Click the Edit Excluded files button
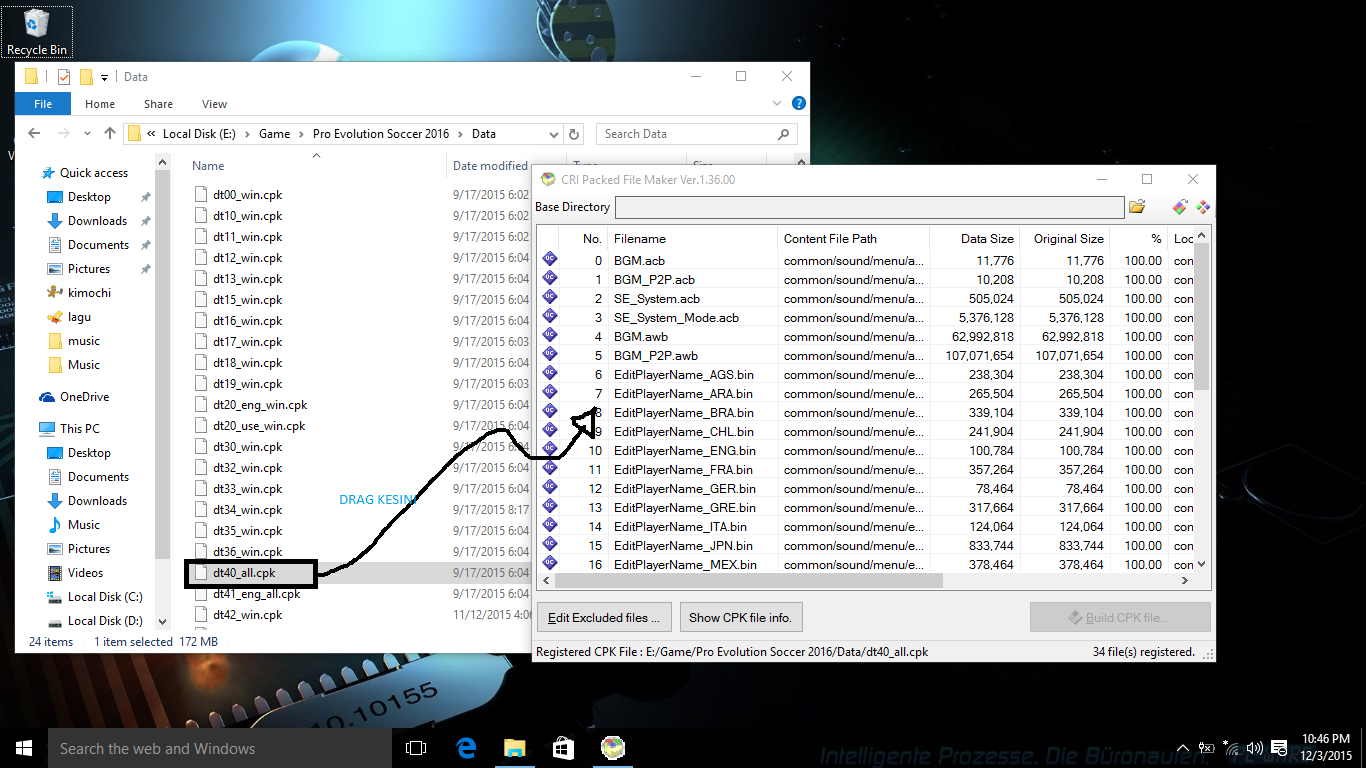 (x=604, y=617)
